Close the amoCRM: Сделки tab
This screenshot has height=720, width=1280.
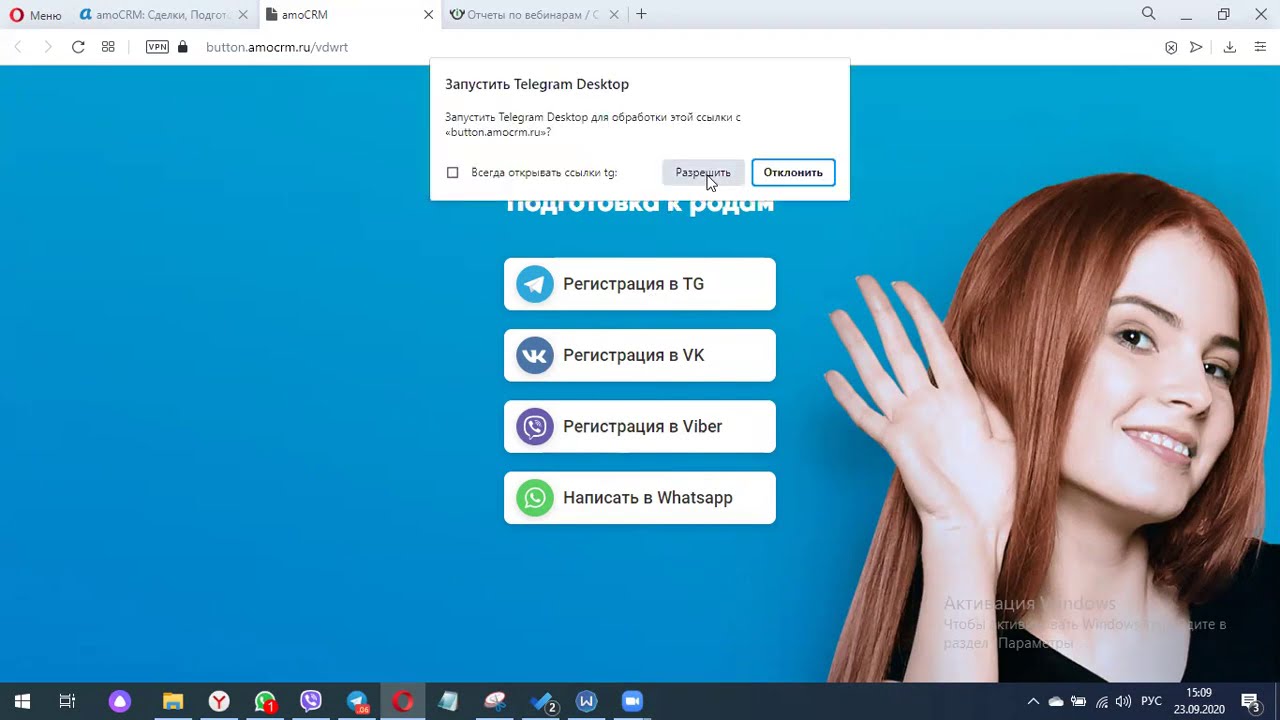(x=243, y=15)
